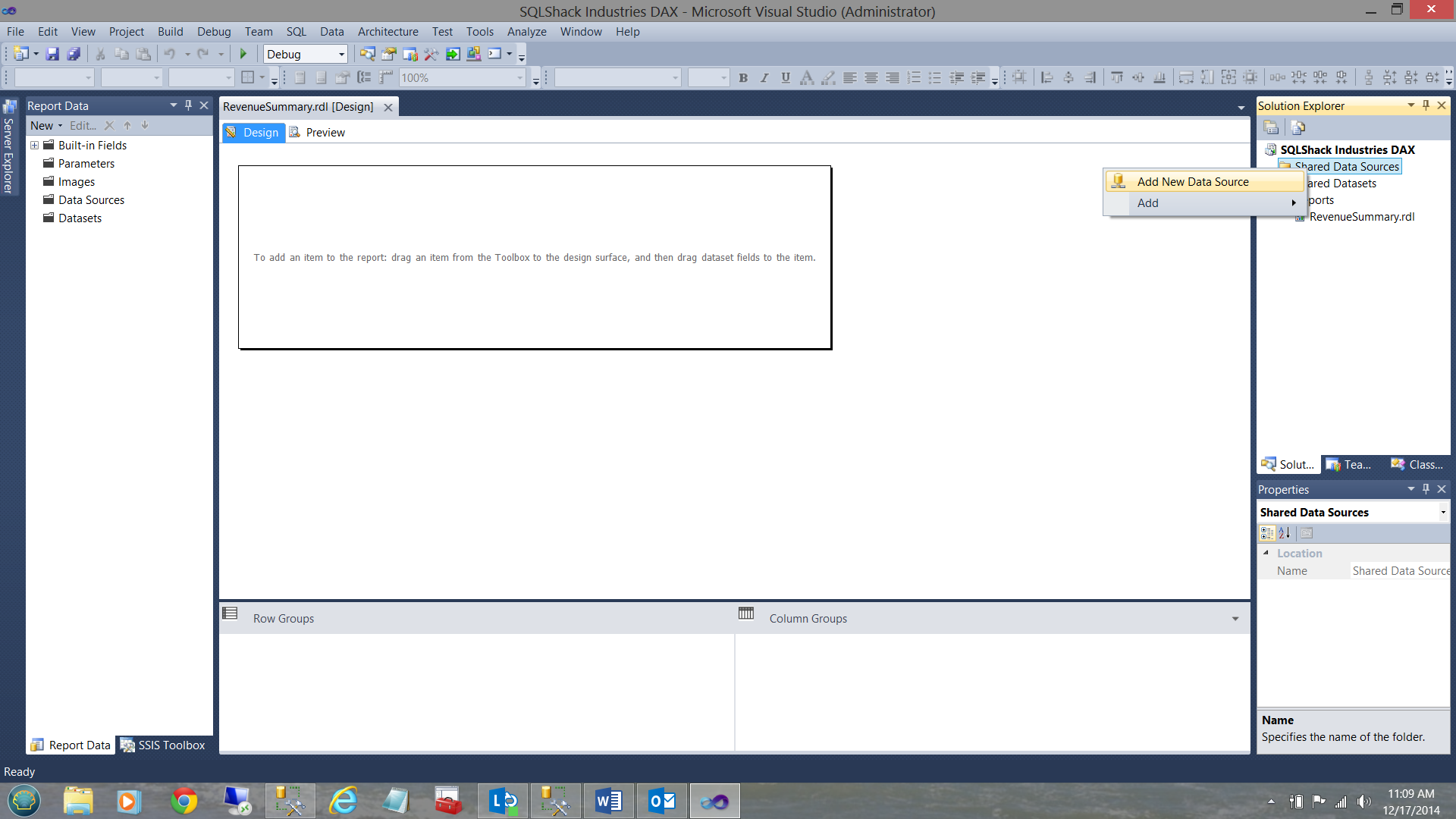
Task: Choose Add New Data Source menu entry
Action: 1192,182
